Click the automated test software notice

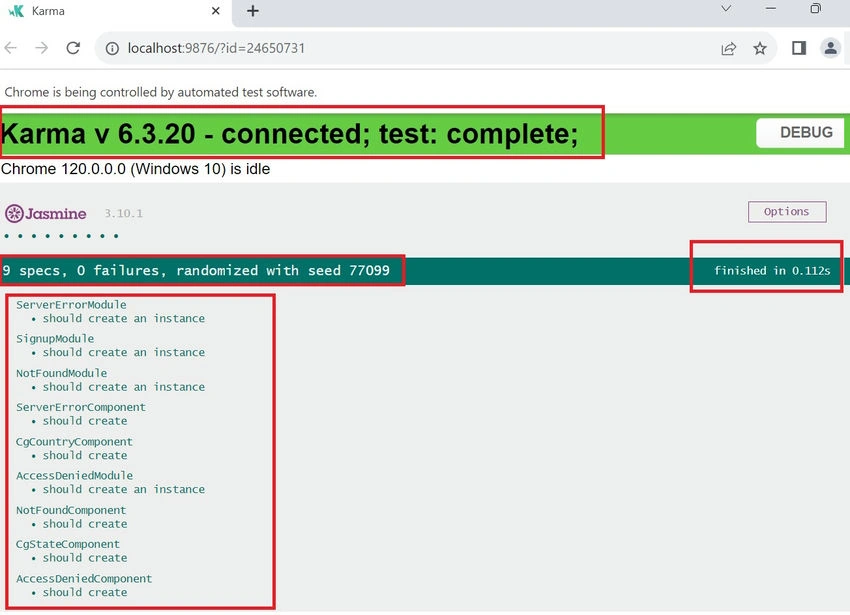pyautogui.click(x=160, y=92)
